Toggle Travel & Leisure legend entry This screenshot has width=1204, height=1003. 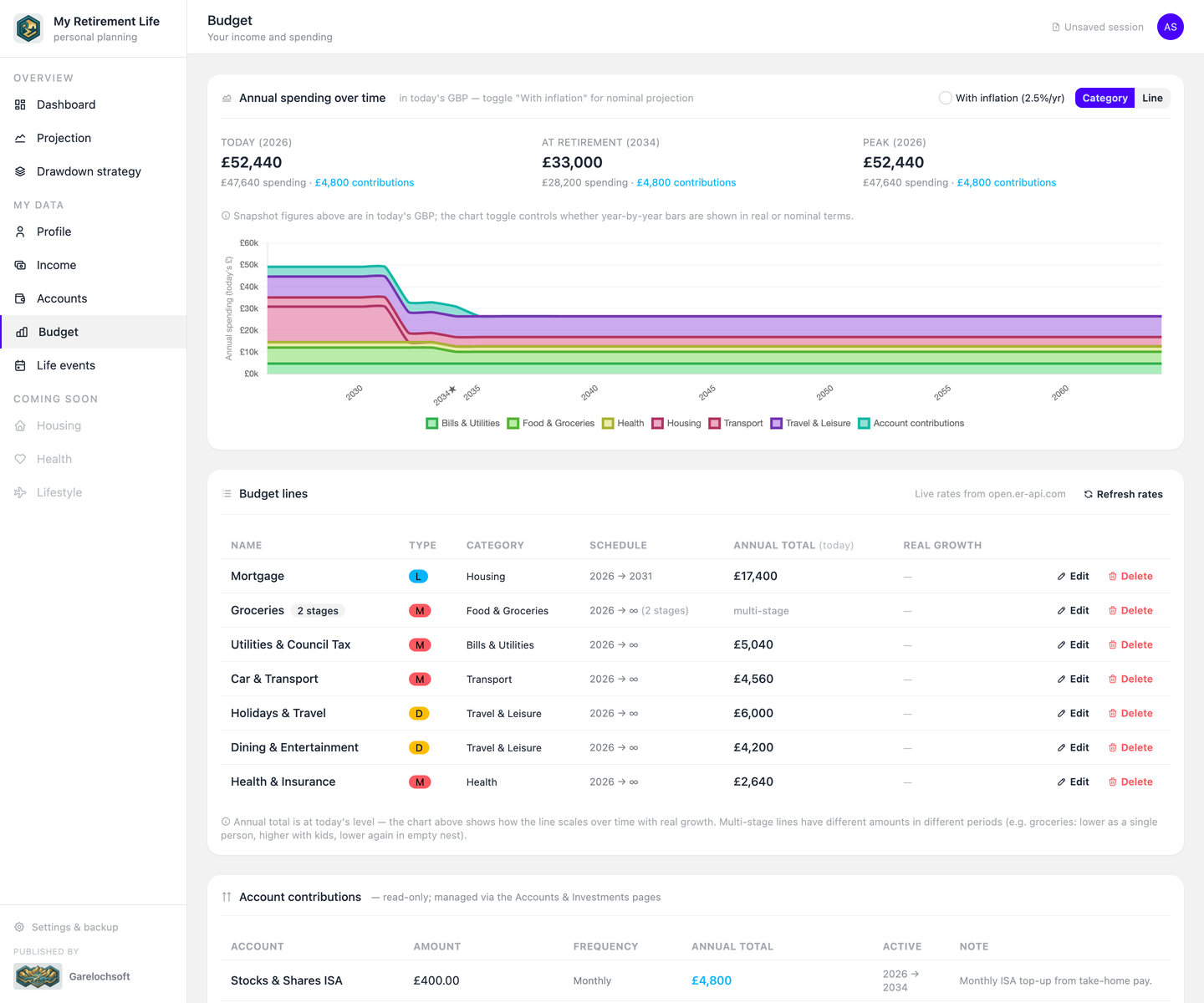tap(810, 423)
